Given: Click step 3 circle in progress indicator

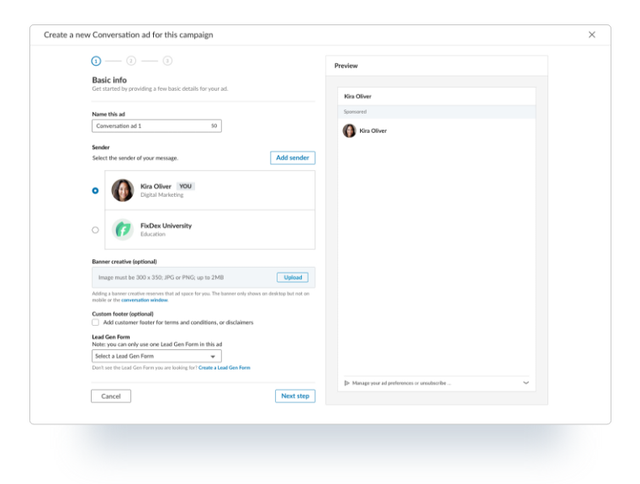Looking at the screenshot, I should [167, 61].
